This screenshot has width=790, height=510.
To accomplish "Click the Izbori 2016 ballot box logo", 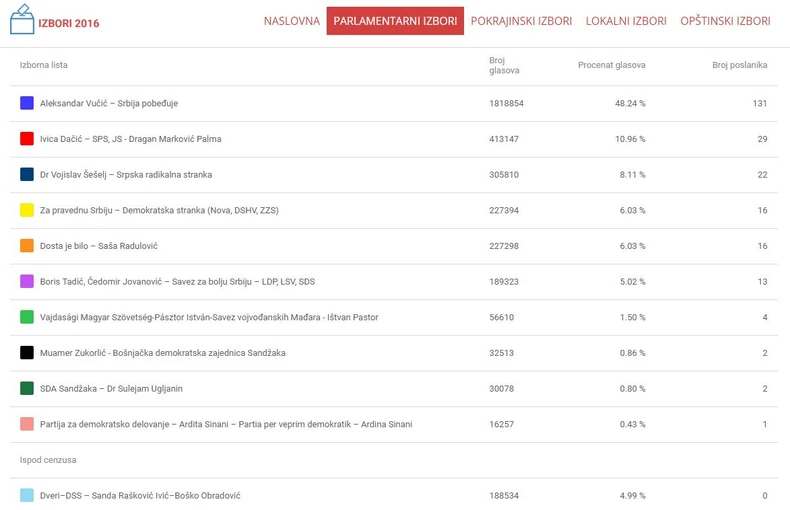I will click(21, 21).
